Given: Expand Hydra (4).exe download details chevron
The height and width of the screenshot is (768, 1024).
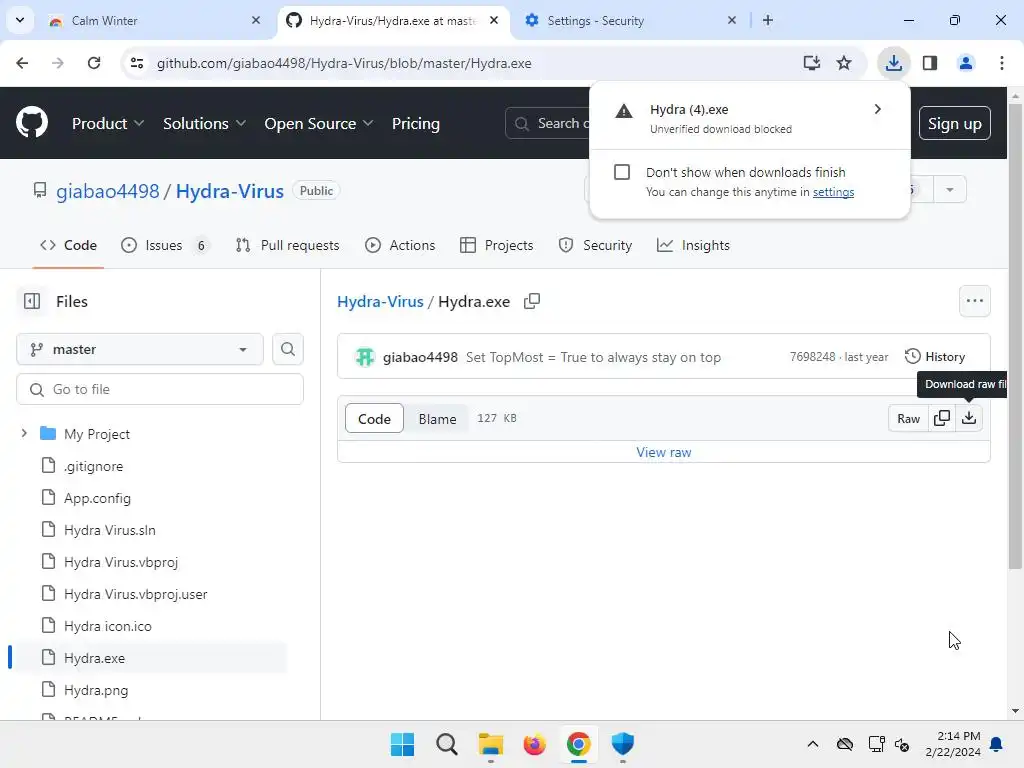Looking at the screenshot, I should tap(878, 109).
